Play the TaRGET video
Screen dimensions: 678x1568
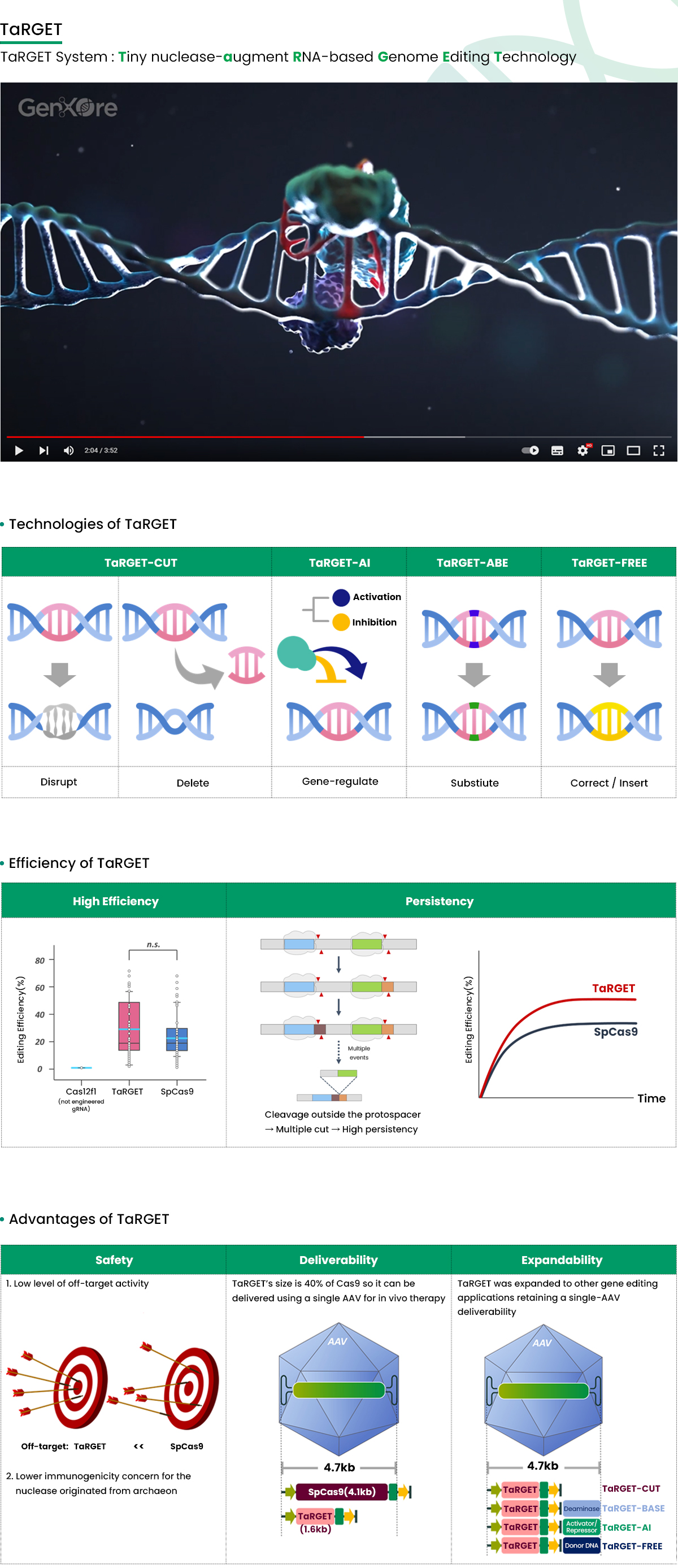[19, 450]
